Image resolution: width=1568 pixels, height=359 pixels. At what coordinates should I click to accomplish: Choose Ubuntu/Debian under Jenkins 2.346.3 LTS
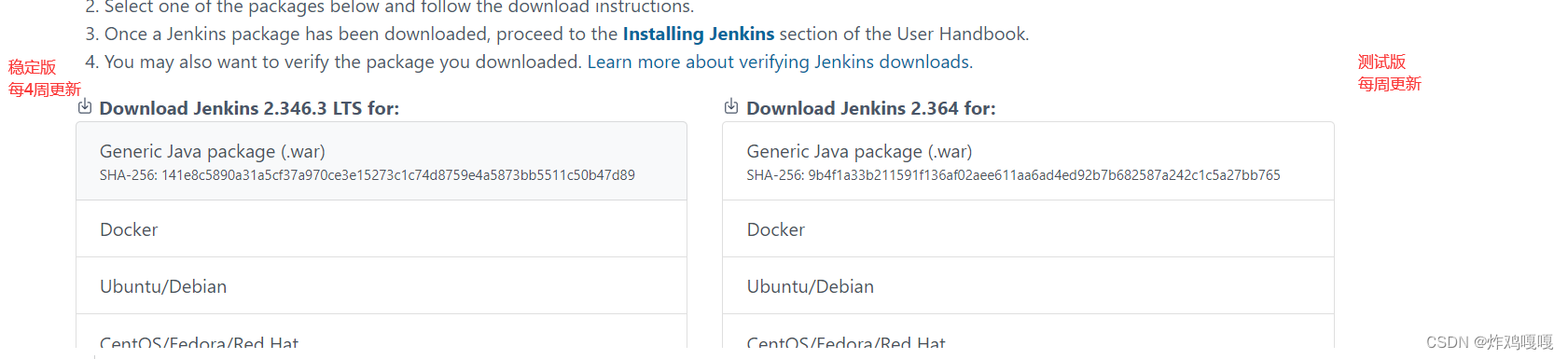click(382, 286)
